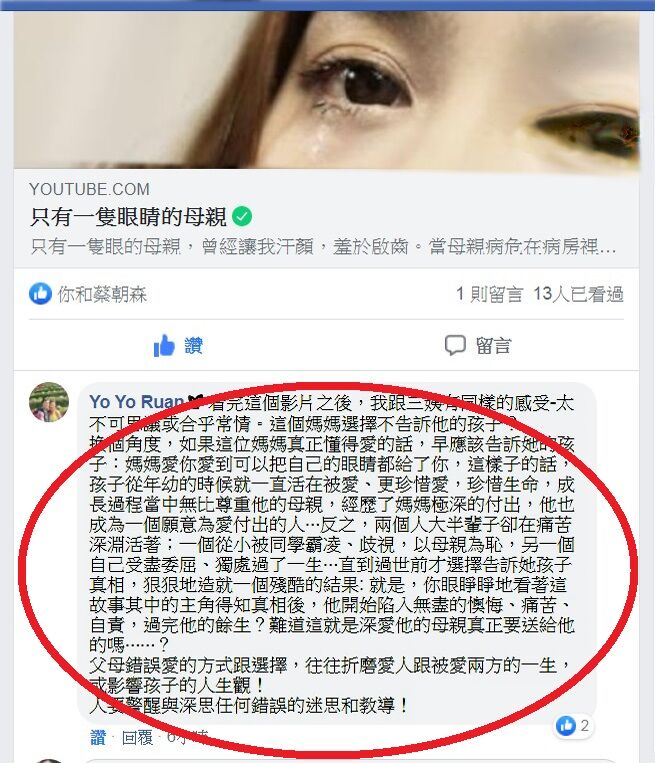The width and height of the screenshot is (655, 763).
Task: Show the 13人已看過 viewers list
Action: click(x=578, y=294)
